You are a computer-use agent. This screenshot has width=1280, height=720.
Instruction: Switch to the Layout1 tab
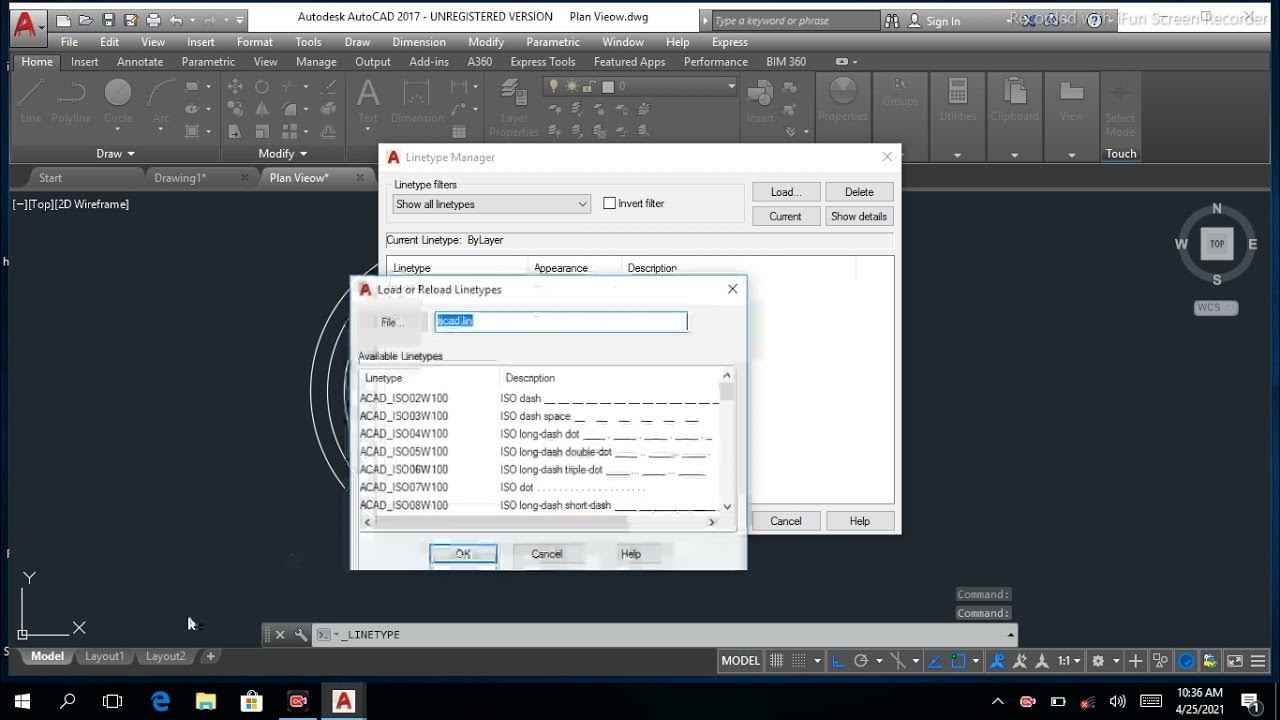105,657
